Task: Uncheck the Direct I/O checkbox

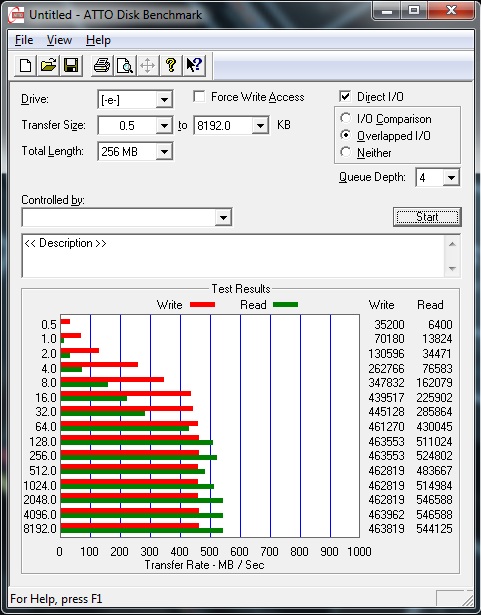Action: pyautogui.click(x=344, y=96)
